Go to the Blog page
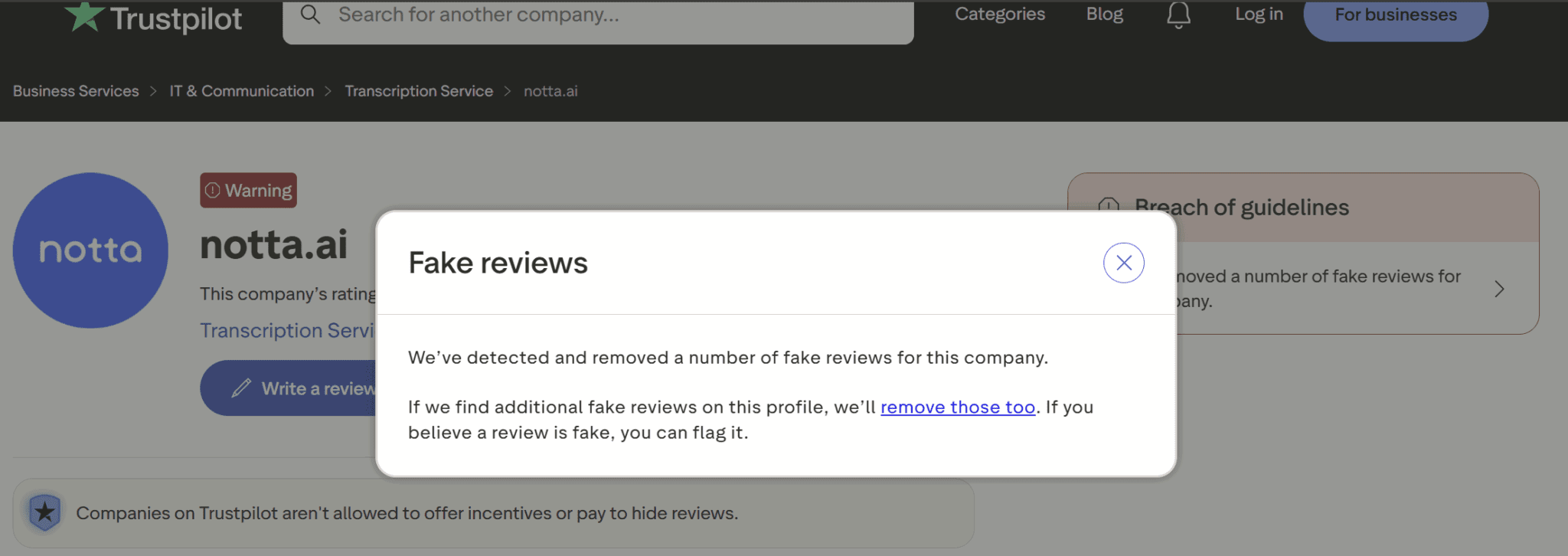 1104,15
